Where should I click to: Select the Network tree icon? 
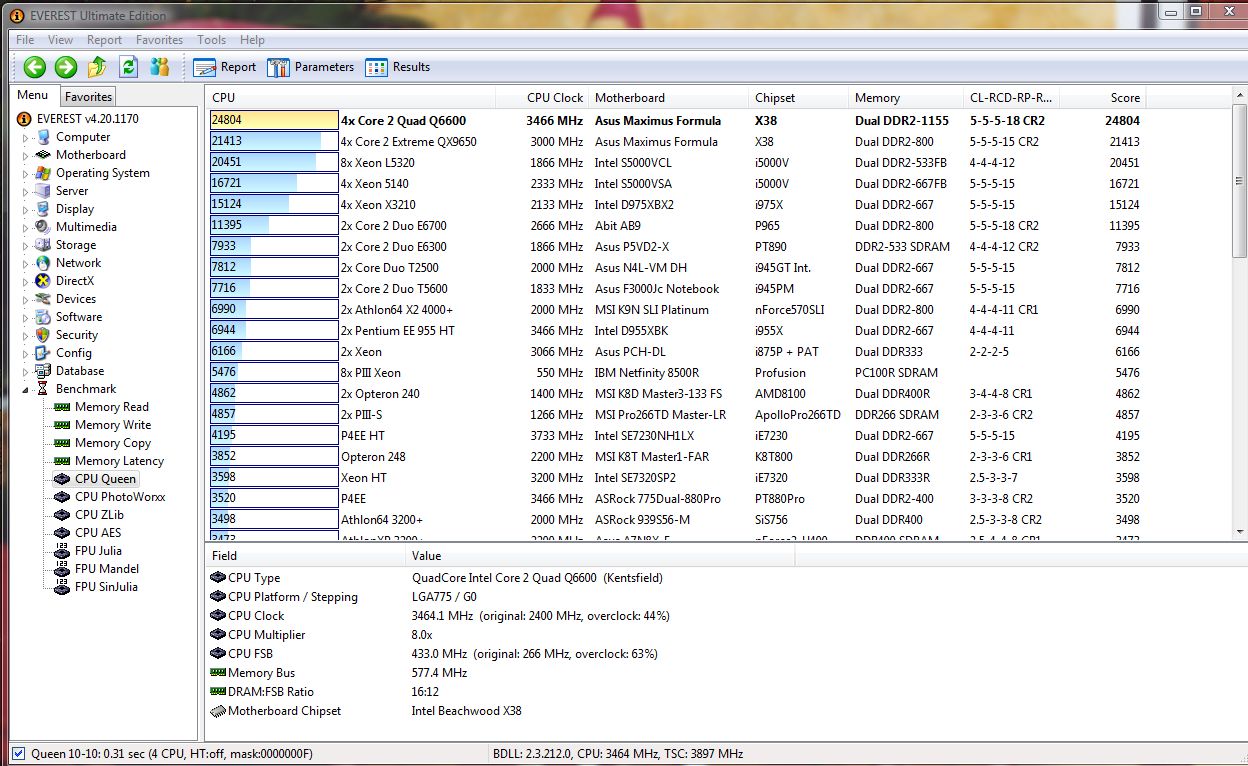pyautogui.click(x=43, y=263)
